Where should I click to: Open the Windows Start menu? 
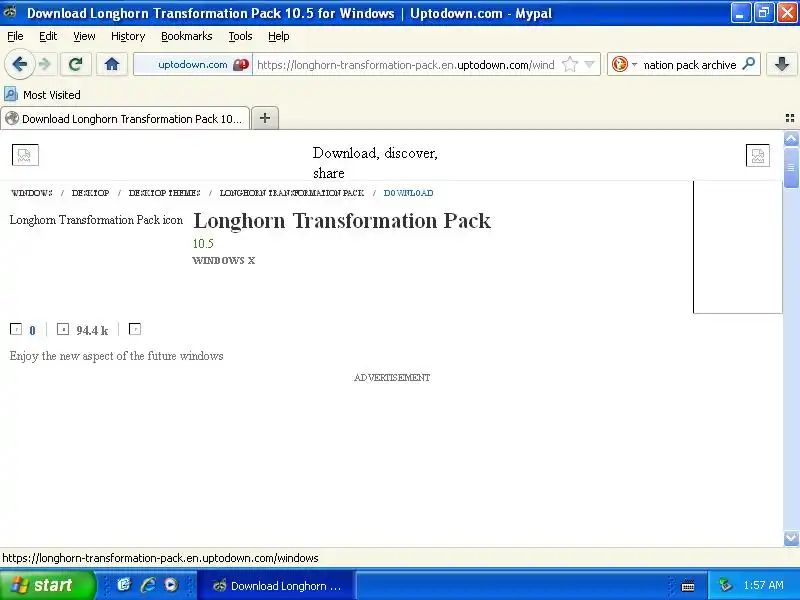[x=47, y=585]
